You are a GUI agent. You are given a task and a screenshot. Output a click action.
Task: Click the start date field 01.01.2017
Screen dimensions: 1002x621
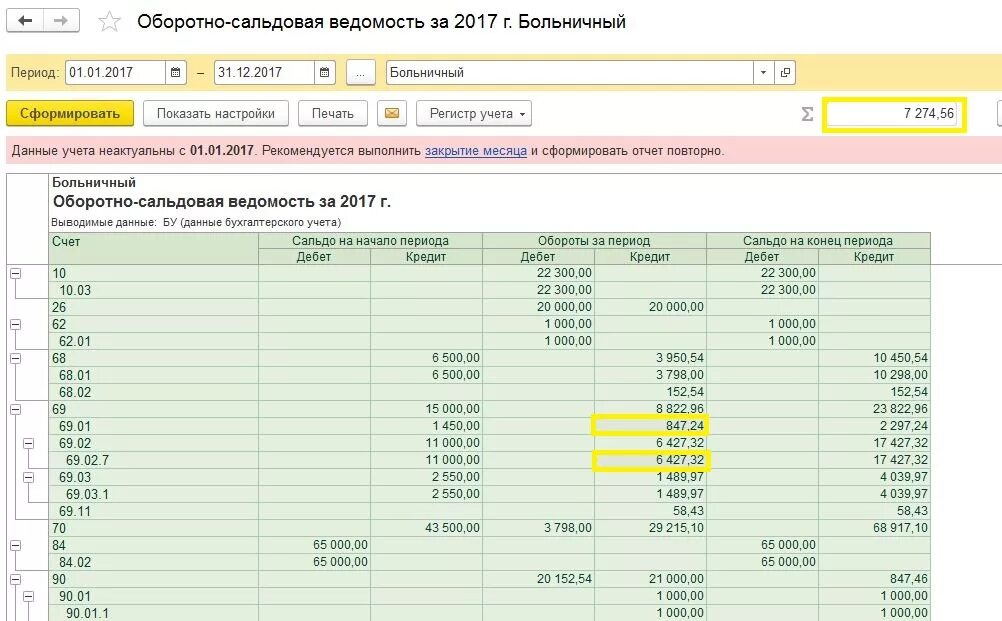click(x=115, y=72)
